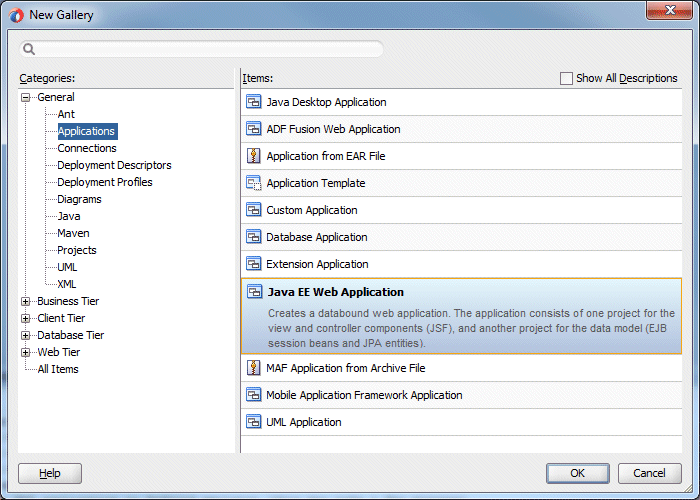Image resolution: width=700 pixels, height=500 pixels.
Task: Click the Java EE Web Application icon
Action: point(254,292)
